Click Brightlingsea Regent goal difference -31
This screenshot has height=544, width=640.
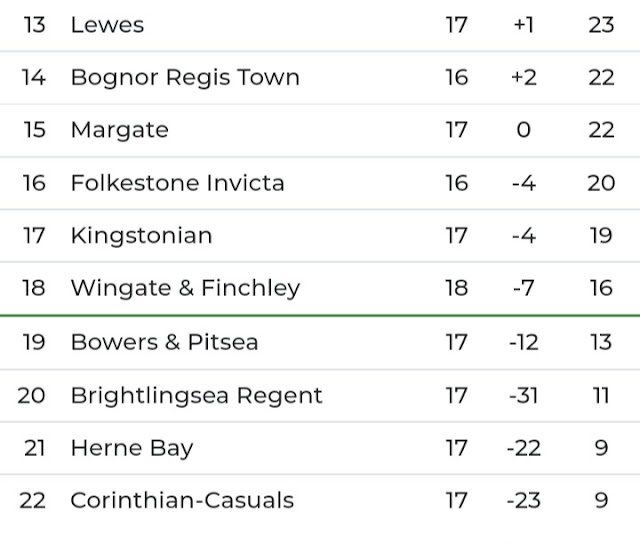524,395
